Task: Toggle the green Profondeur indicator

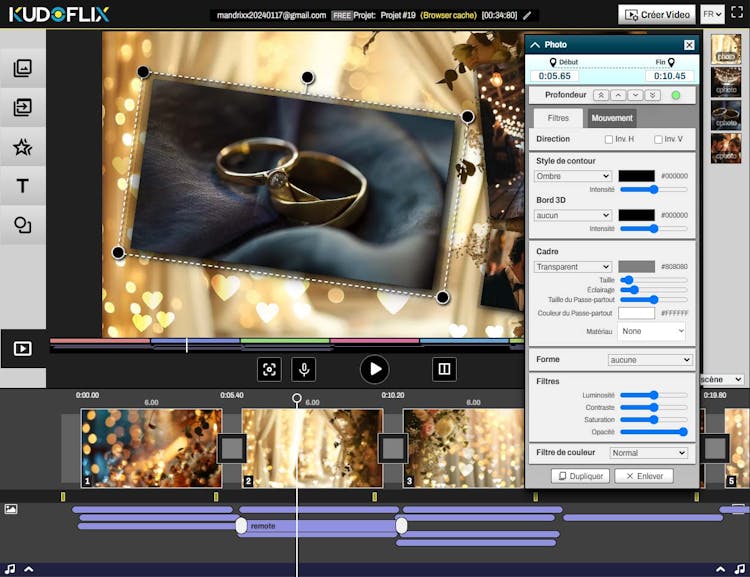Action: pos(675,95)
